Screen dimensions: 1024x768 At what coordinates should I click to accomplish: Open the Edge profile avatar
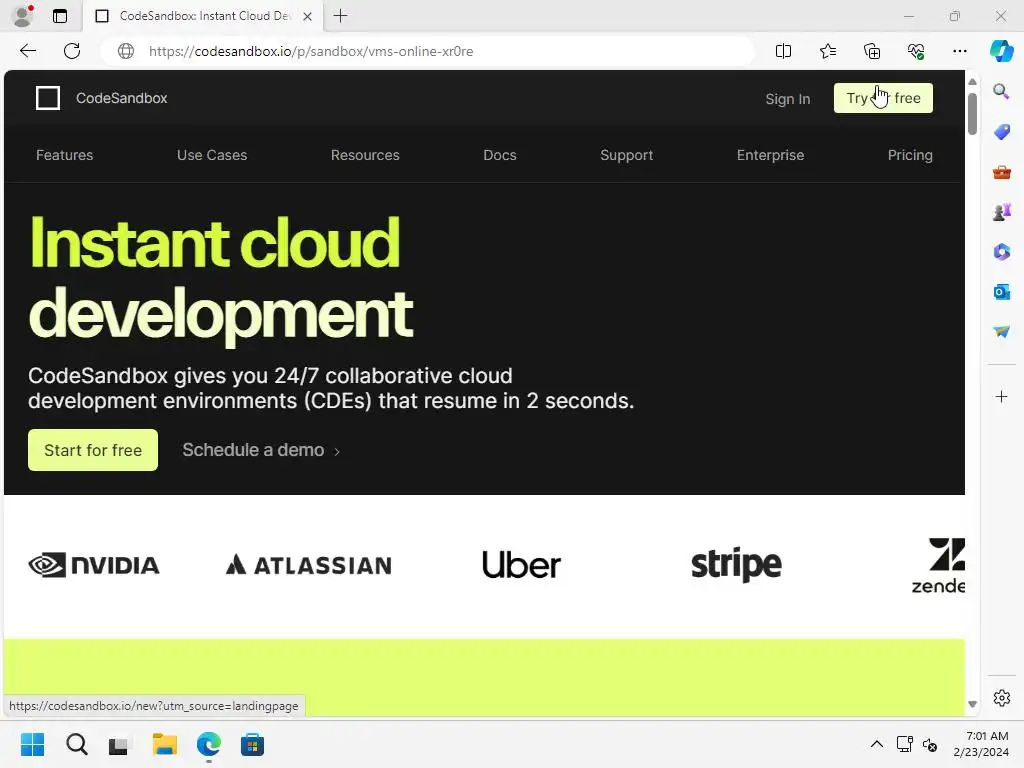click(24, 16)
